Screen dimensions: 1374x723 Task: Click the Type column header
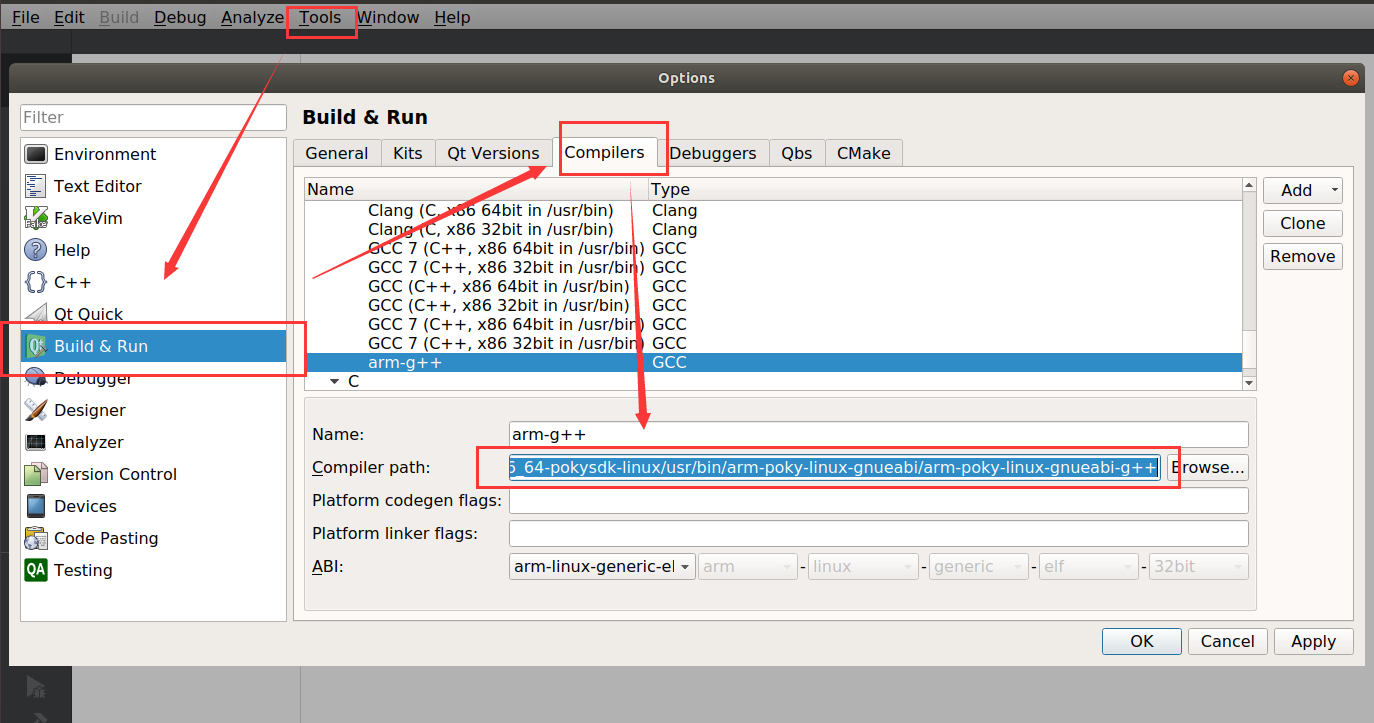tap(945, 189)
